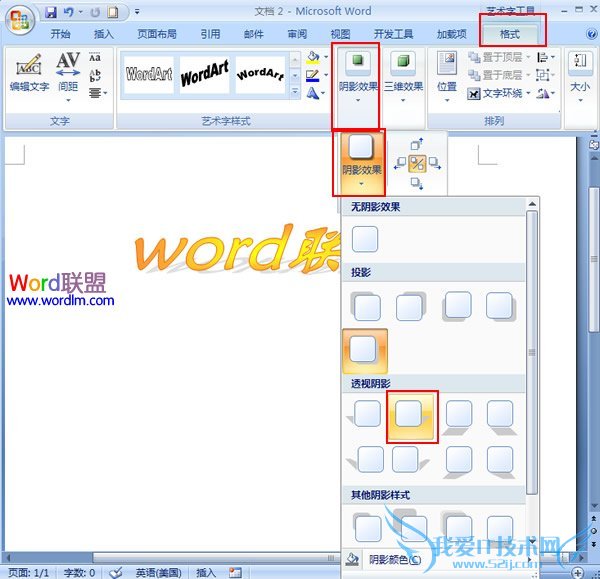600x579 pixels.
Task: Select the 无阴影效果 no shadow option
Action: [x=365, y=239]
